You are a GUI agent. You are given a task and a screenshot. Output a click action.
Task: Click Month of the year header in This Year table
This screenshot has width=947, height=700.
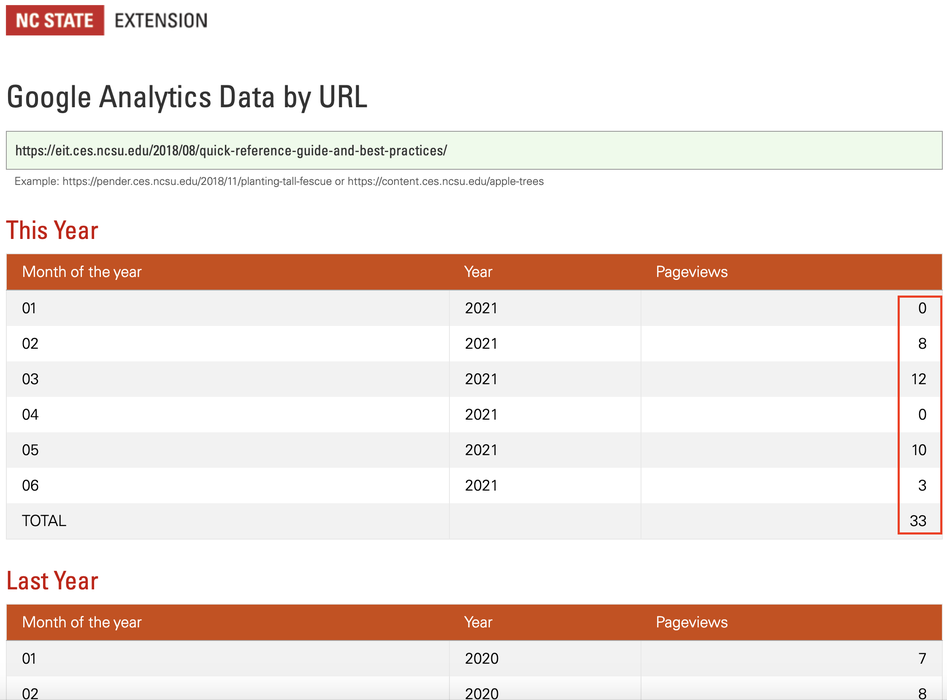[82, 272]
